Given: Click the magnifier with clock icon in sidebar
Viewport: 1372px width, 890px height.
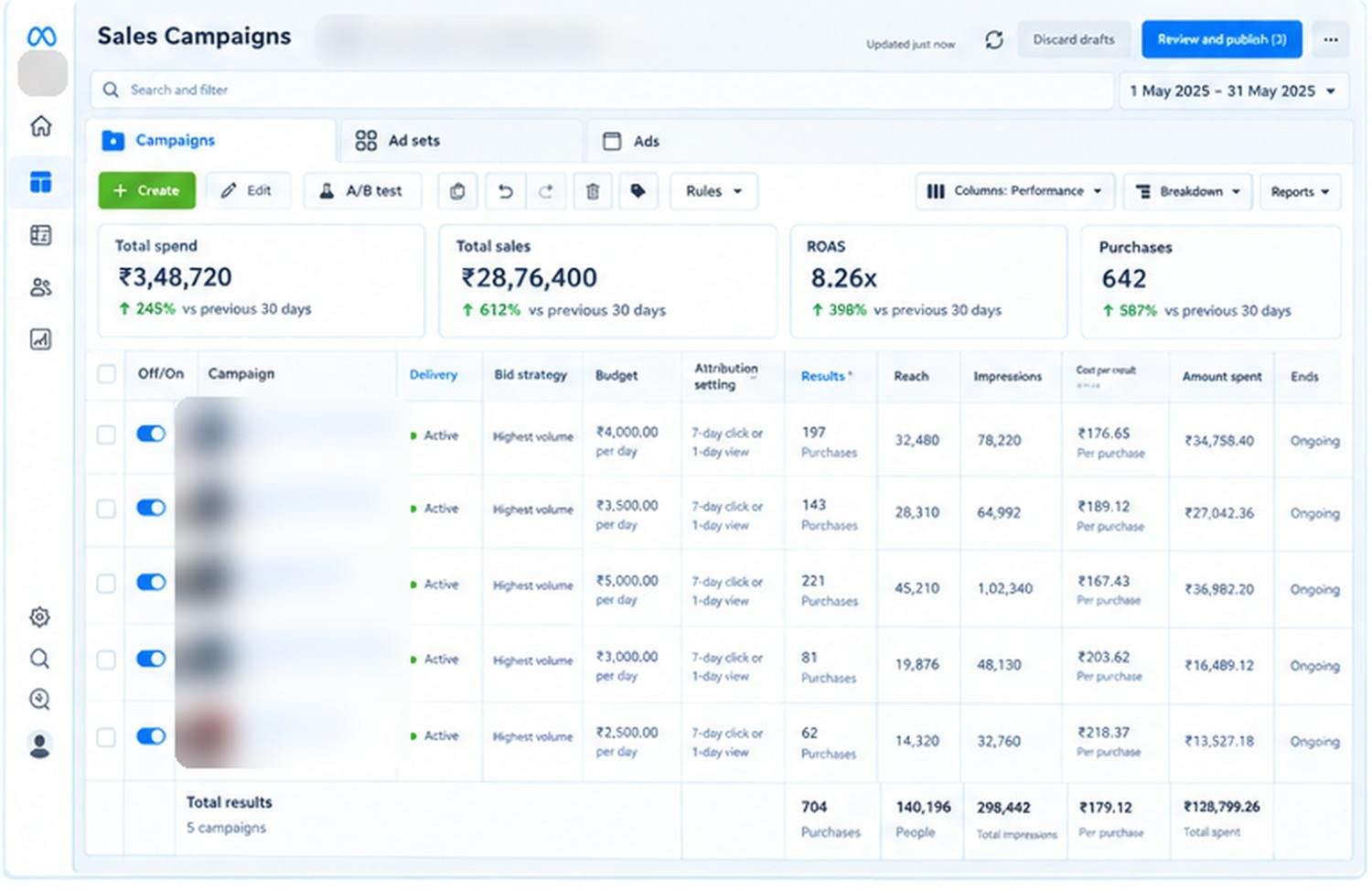Looking at the screenshot, I should [39, 700].
